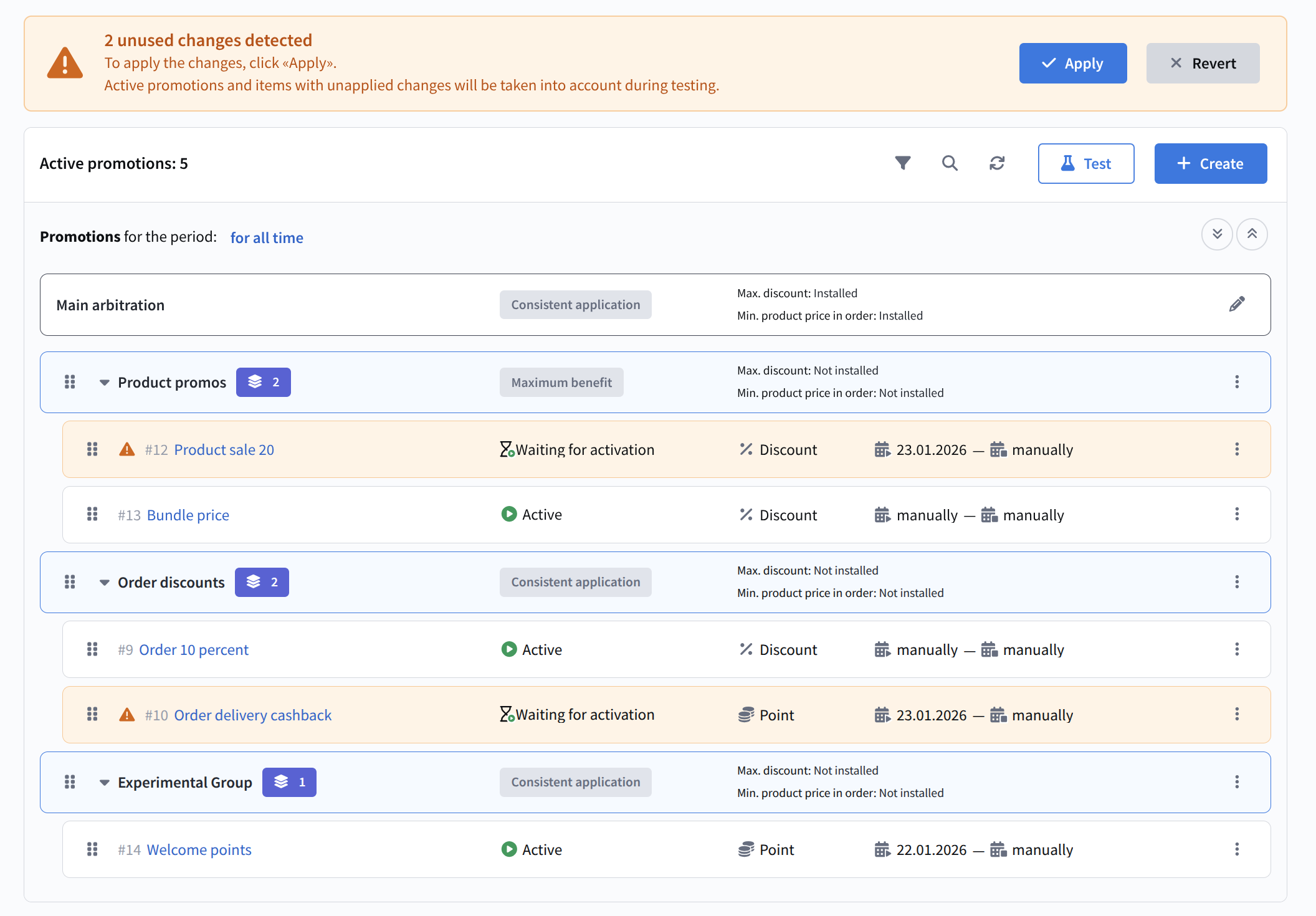Expand all groups with double-chevron down
The width and height of the screenshot is (1316, 916).
tap(1217, 234)
